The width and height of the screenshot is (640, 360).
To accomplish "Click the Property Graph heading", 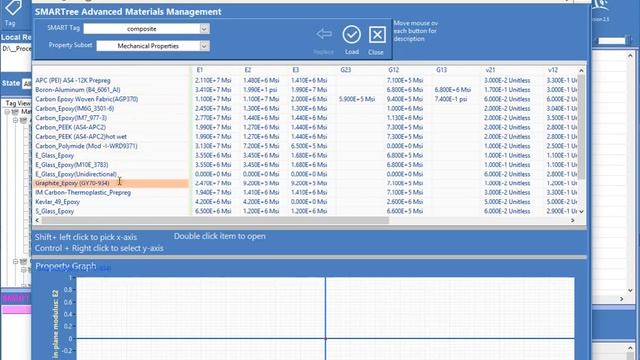I will 65,266.
